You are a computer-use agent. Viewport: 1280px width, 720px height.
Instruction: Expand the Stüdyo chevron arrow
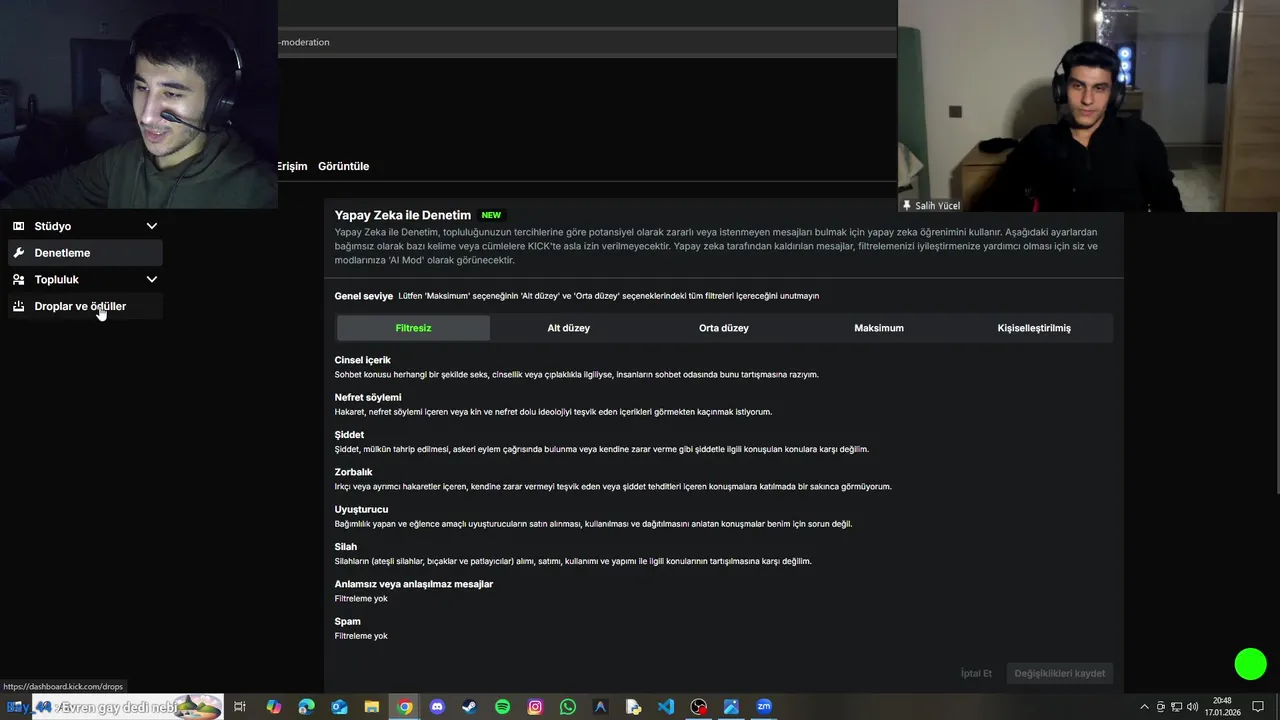click(152, 226)
